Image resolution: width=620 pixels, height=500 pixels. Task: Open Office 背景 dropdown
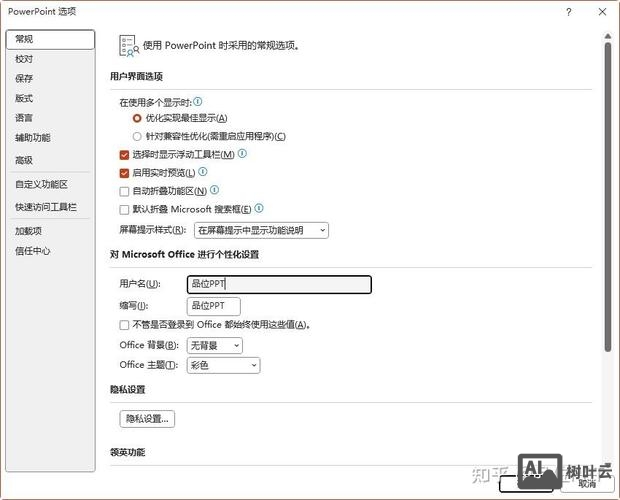click(x=214, y=345)
